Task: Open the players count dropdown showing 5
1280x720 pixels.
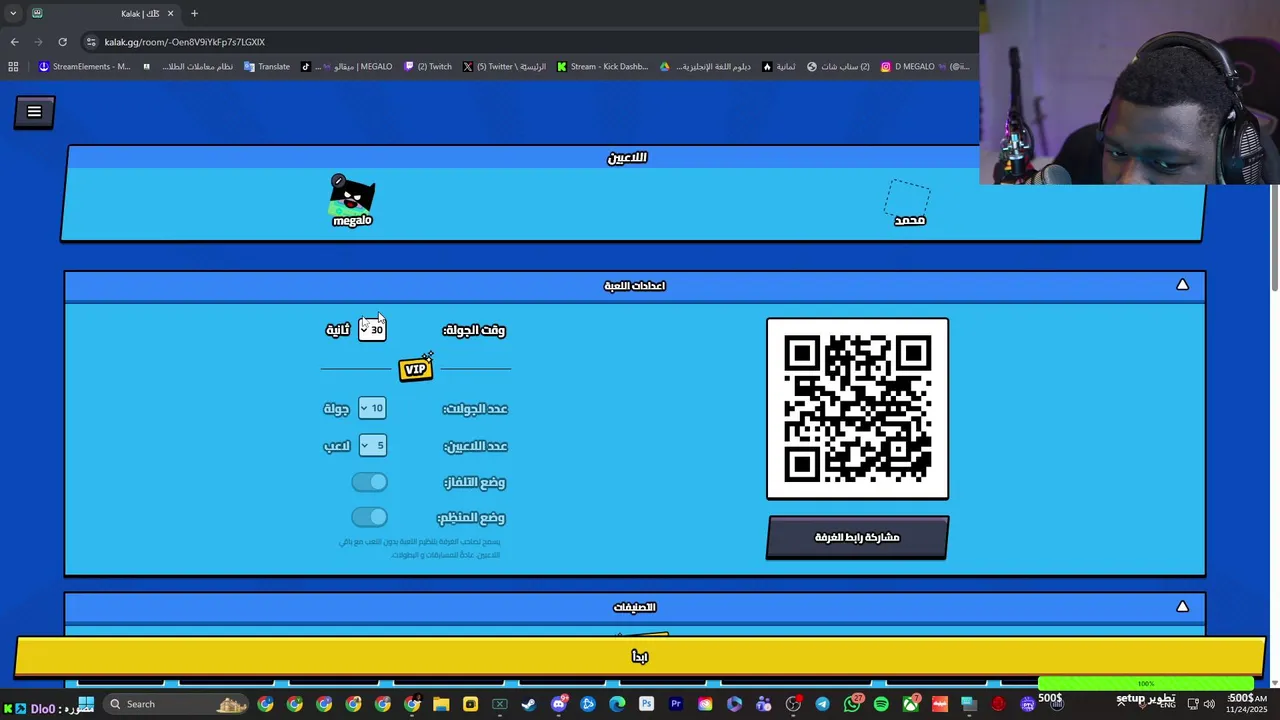Action: tap(372, 445)
